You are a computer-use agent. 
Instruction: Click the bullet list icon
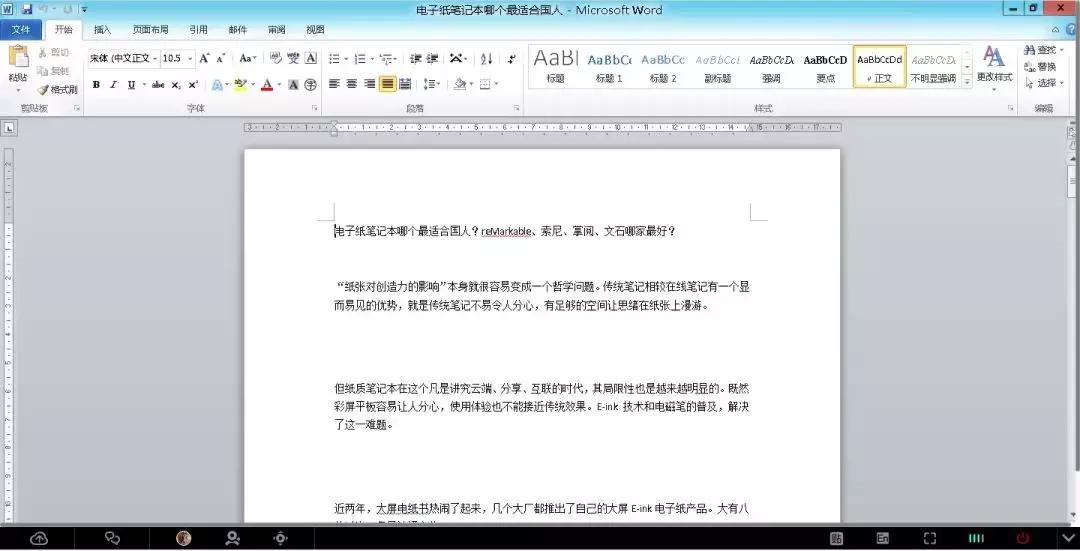334,59
